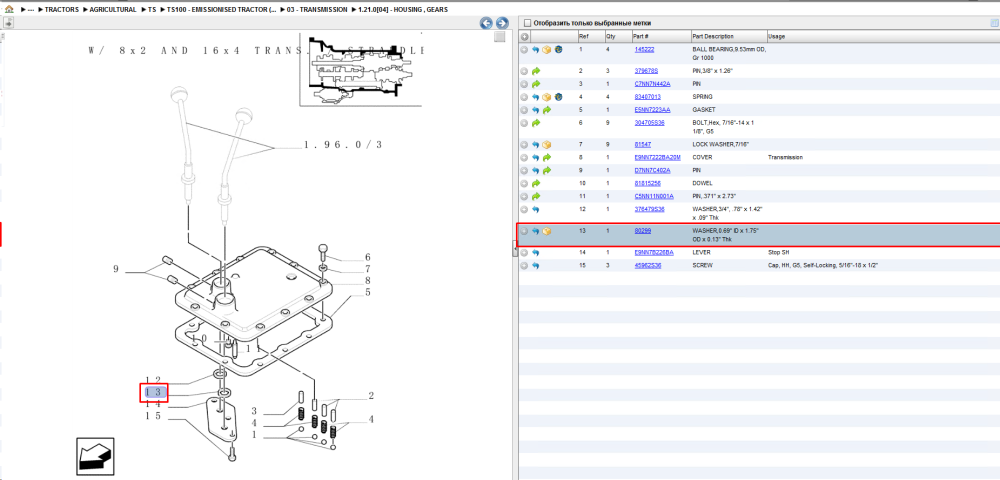
Task: Click the green arrow icon in DOWEL row
Action: point(536,183)
